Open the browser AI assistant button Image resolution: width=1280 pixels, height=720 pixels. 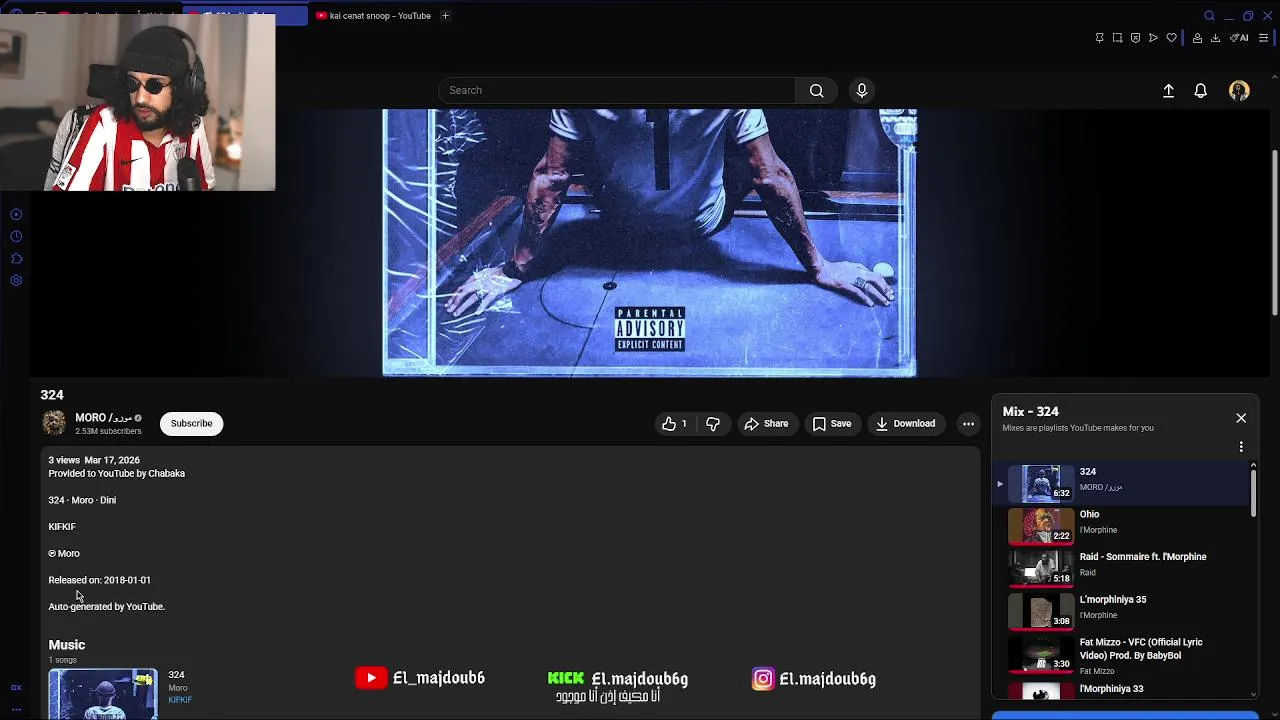coord(1239,38)
